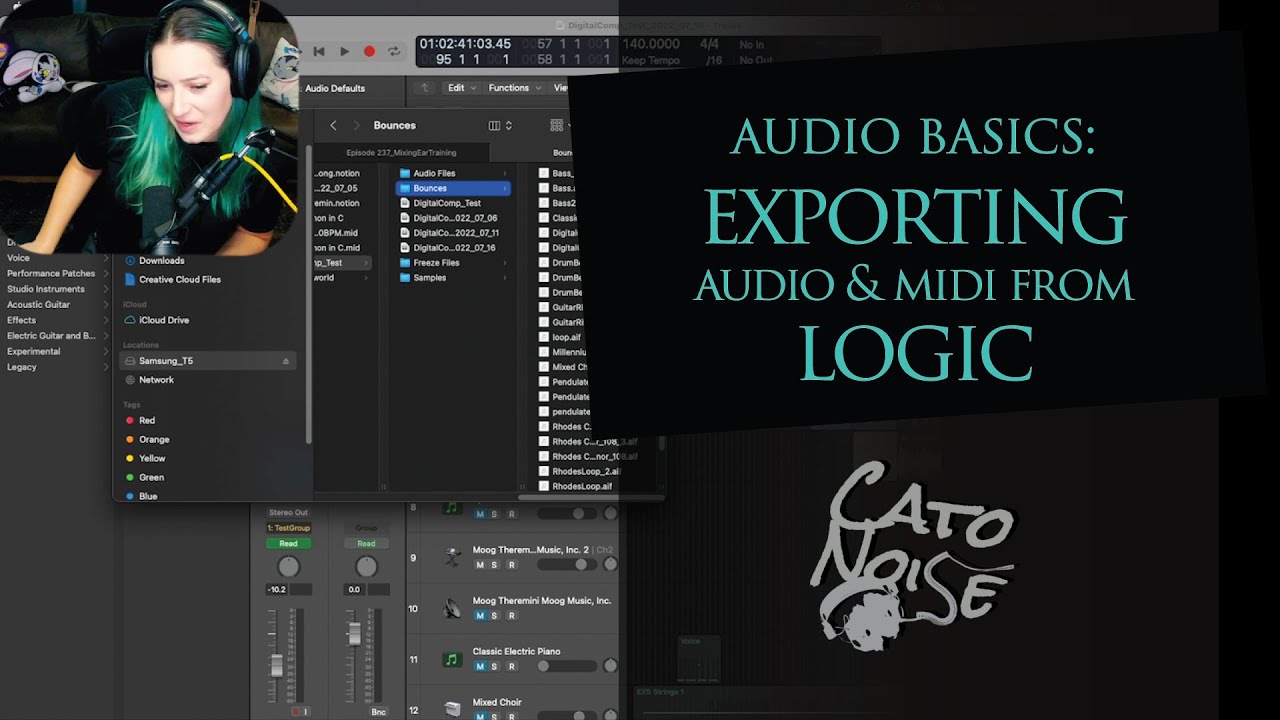1280x720 pixels.
Task: Expand the Freeze Files folder chevron
Action: coord(505,263)
